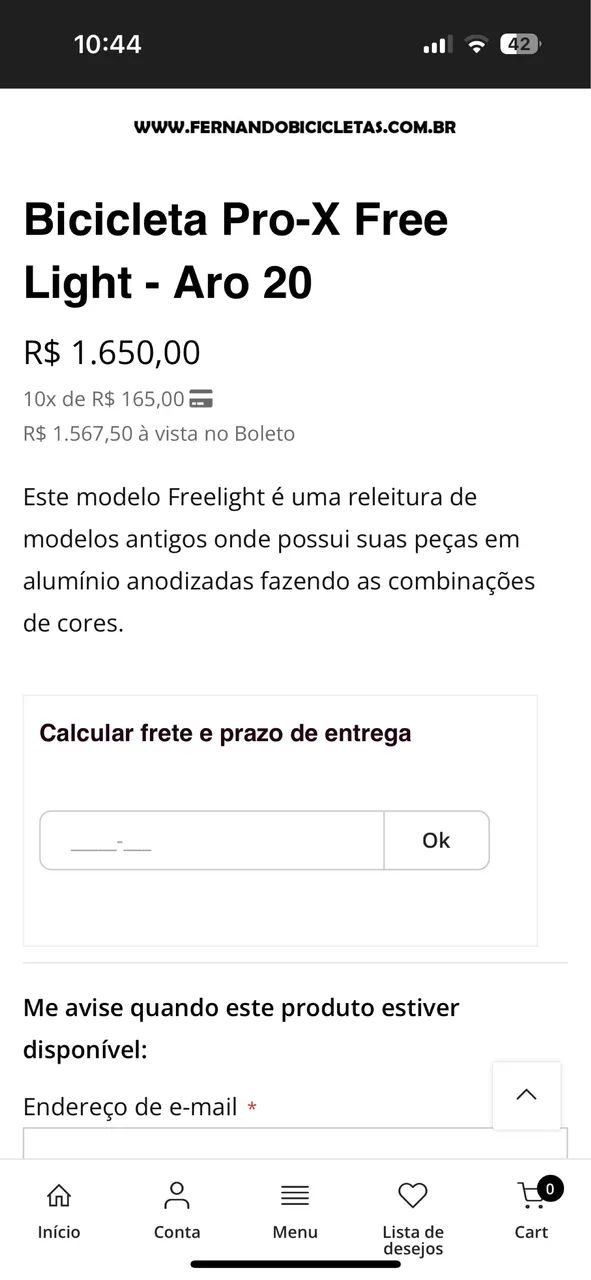Open the hamburger Menu icon
Viewport: 591px width, 1280px height.
295,1195
